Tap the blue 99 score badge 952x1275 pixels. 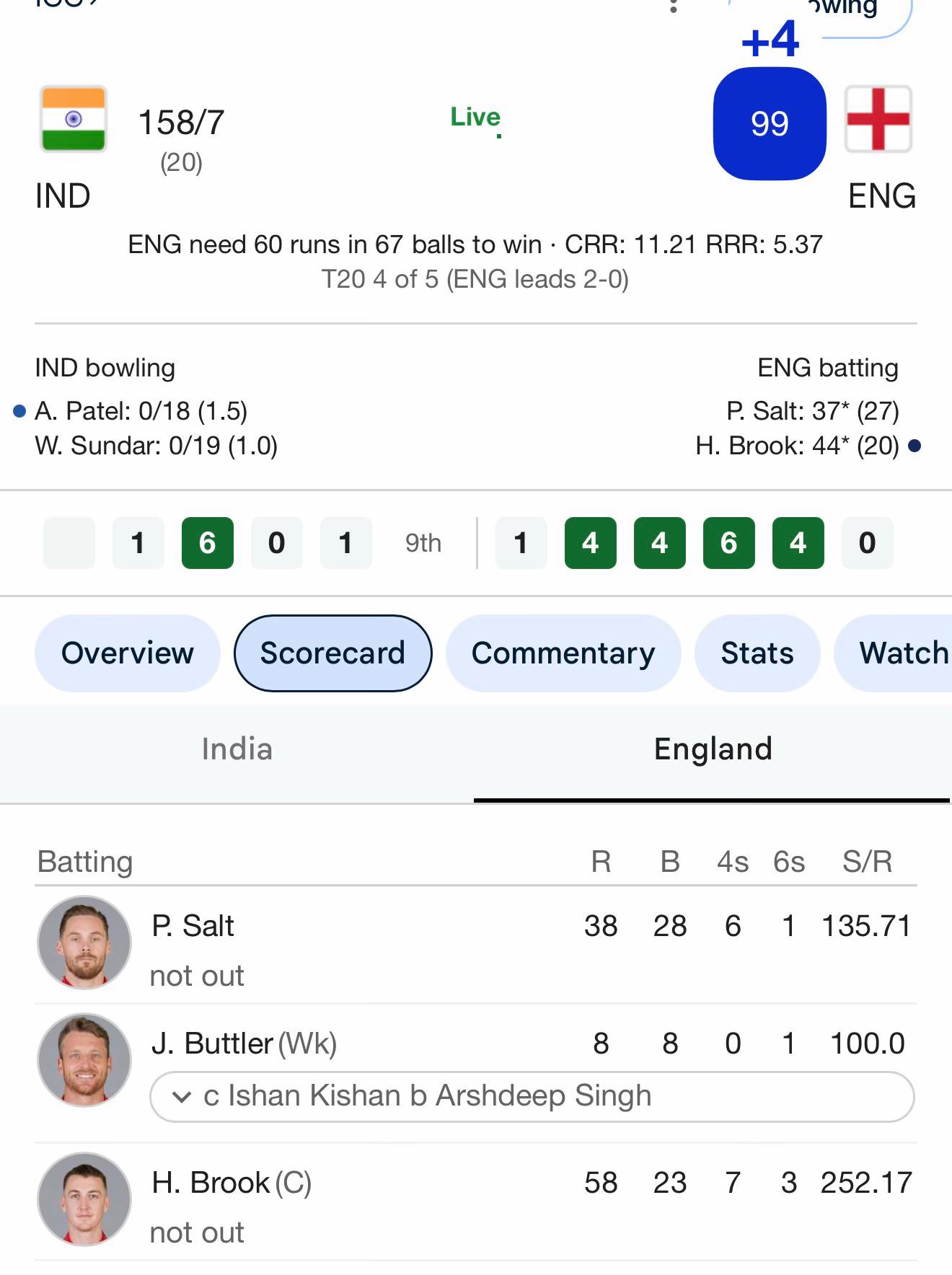(x=770, y=123)
